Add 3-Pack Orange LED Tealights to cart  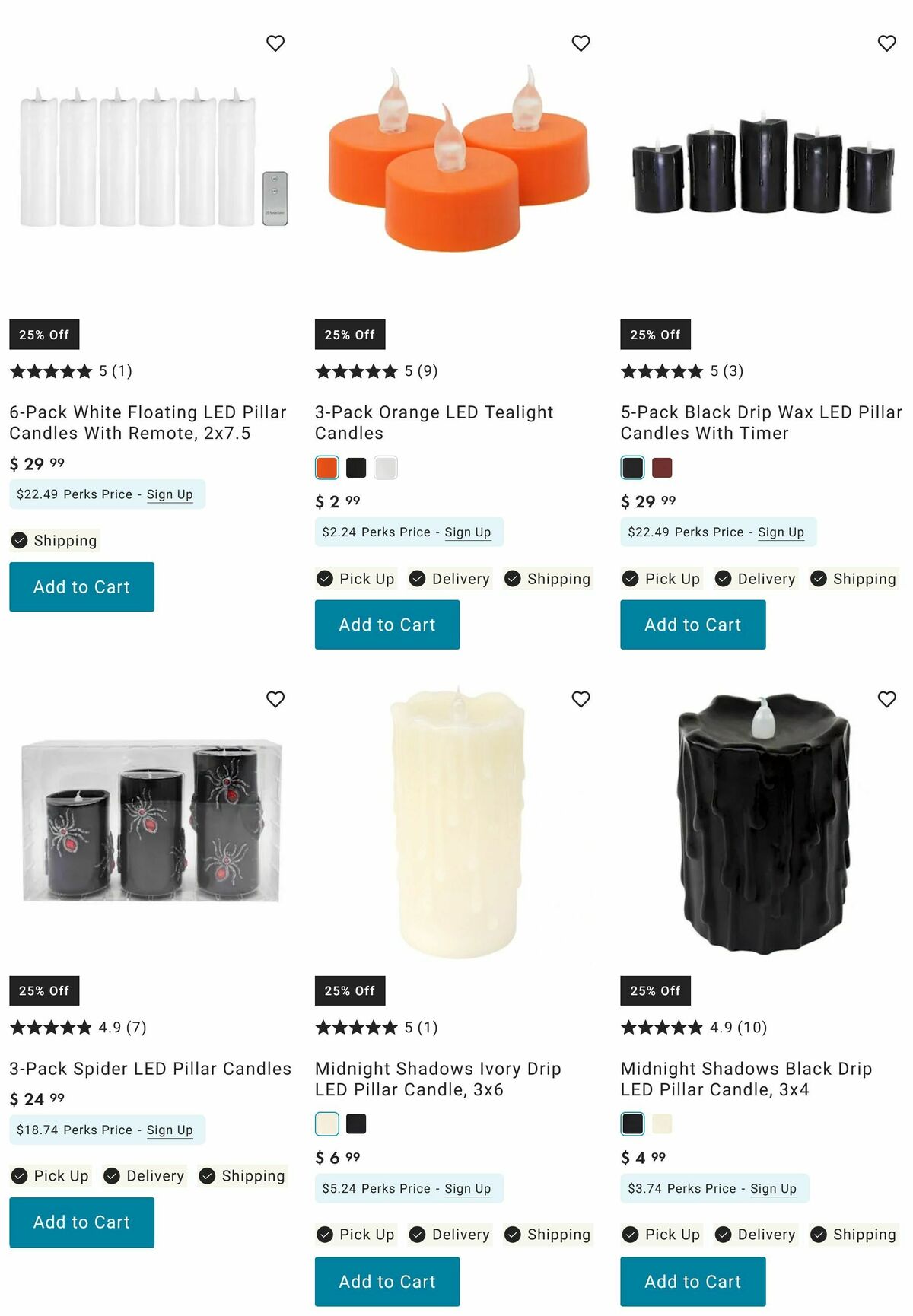coord(387,625)
